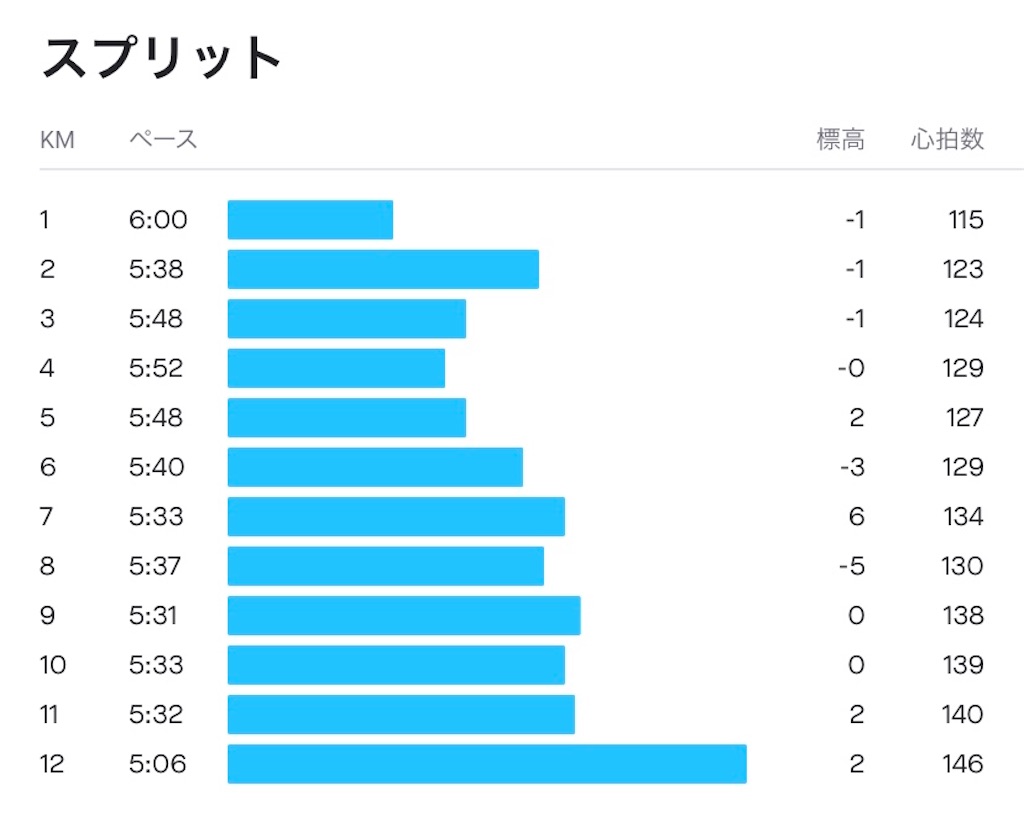Select the bar for 5:37 pace
The image size is (1024, 837).
point(386,566)
